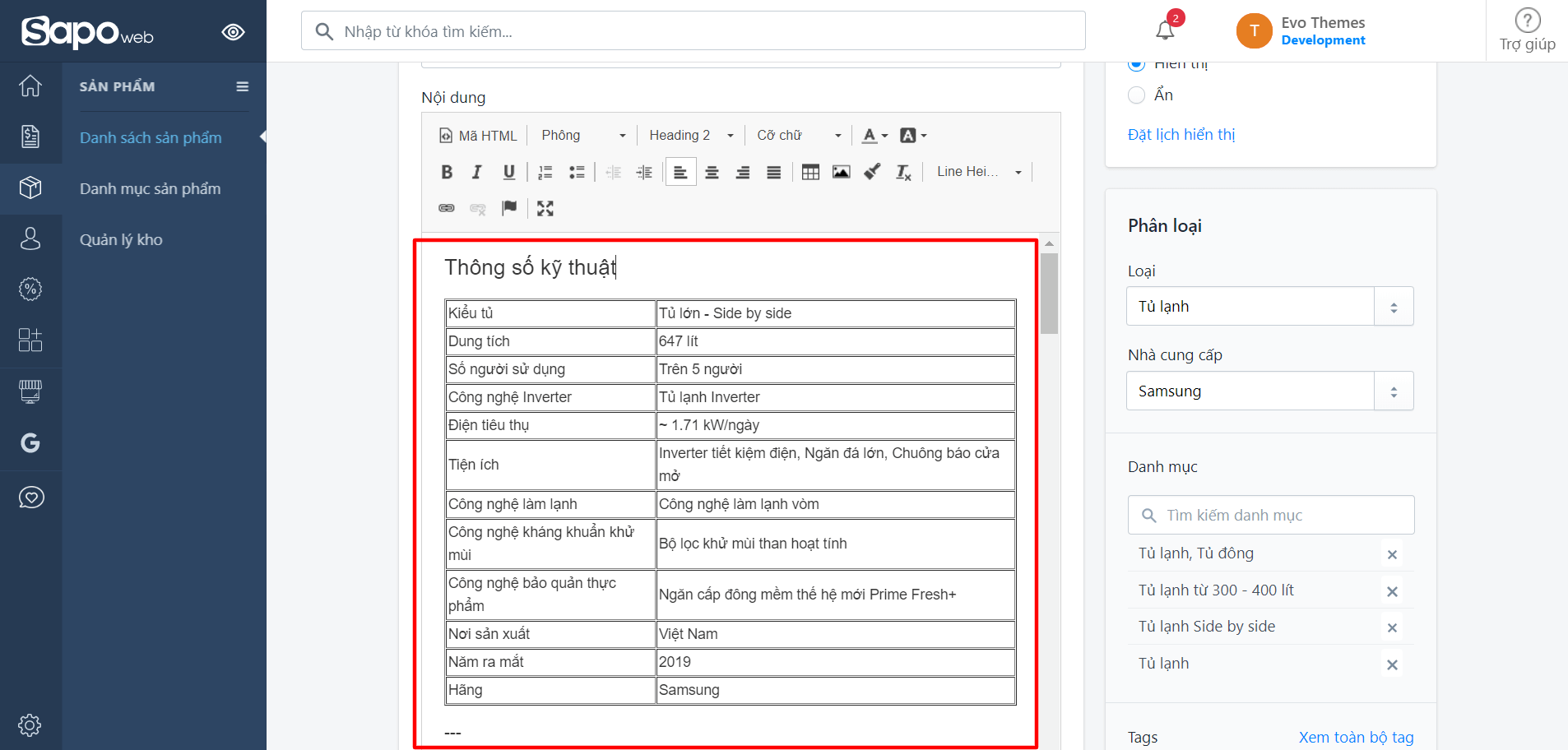Click the Bold formatting icon

click(447, 172)
